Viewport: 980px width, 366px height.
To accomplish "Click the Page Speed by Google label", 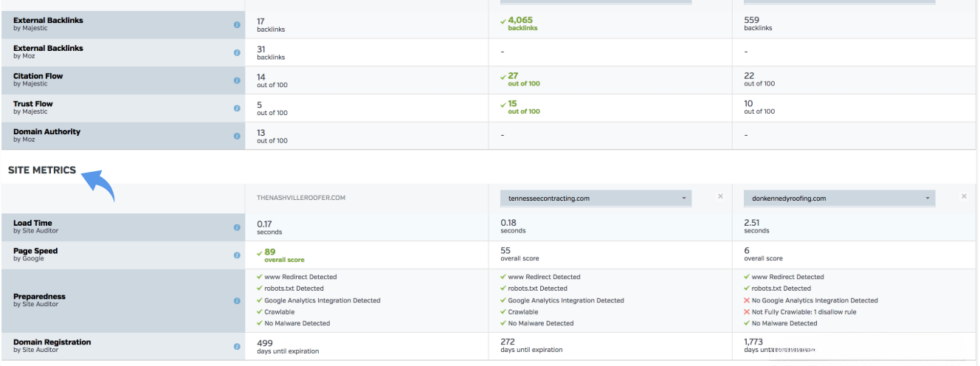I will point(35,254).
